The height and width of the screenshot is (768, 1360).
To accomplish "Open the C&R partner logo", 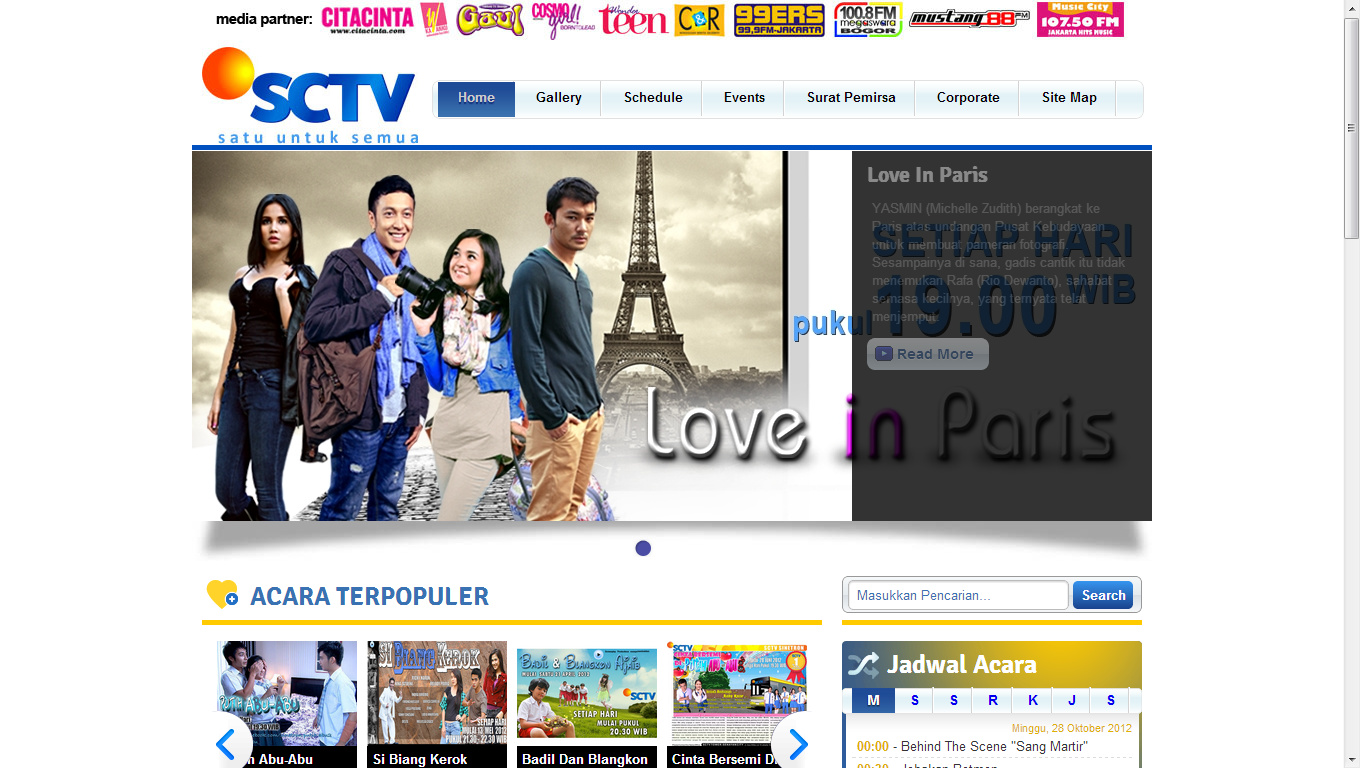I will coord(699,19).
